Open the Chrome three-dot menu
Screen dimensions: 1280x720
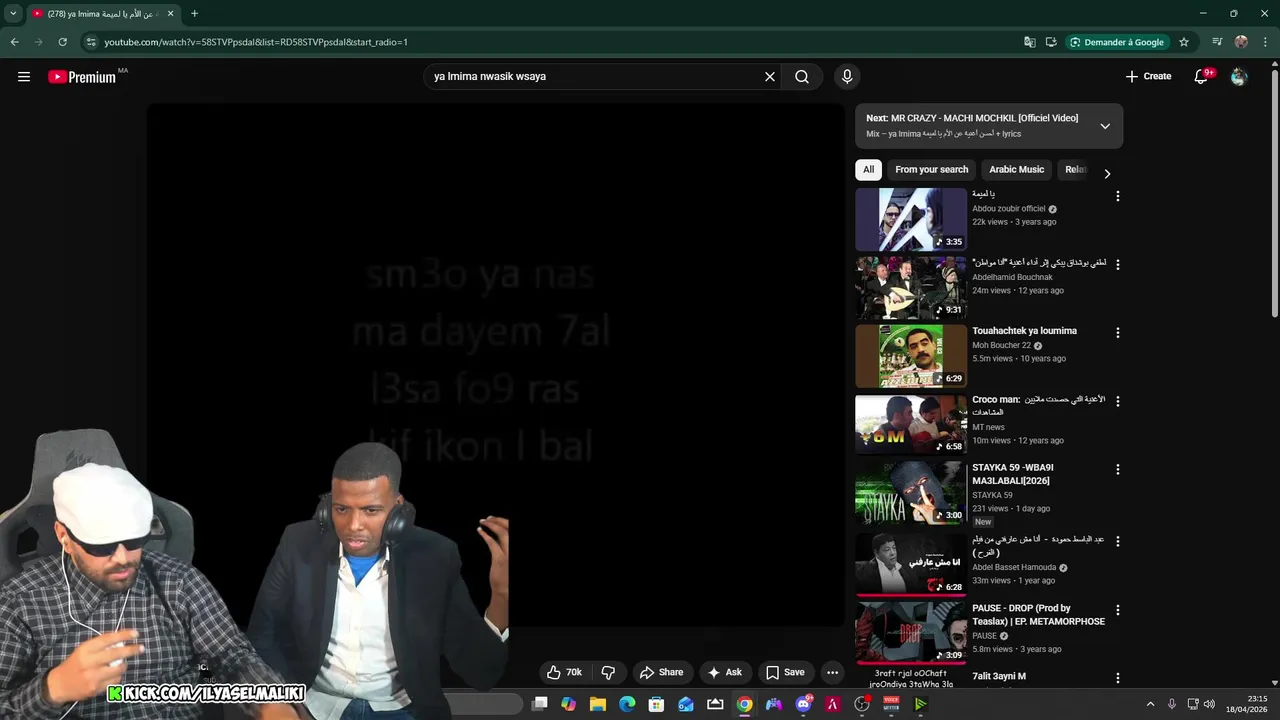coord(1265,42)
